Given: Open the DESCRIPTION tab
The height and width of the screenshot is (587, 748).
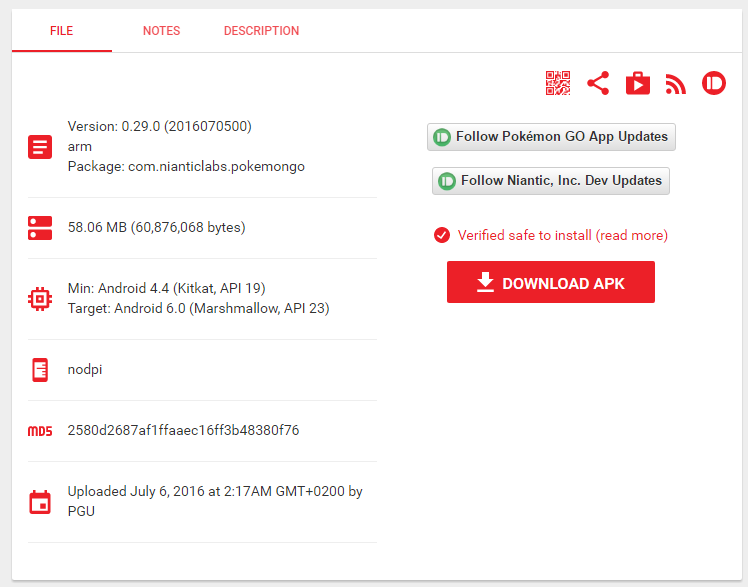Looking at the screenshot, I should point(261,31).
